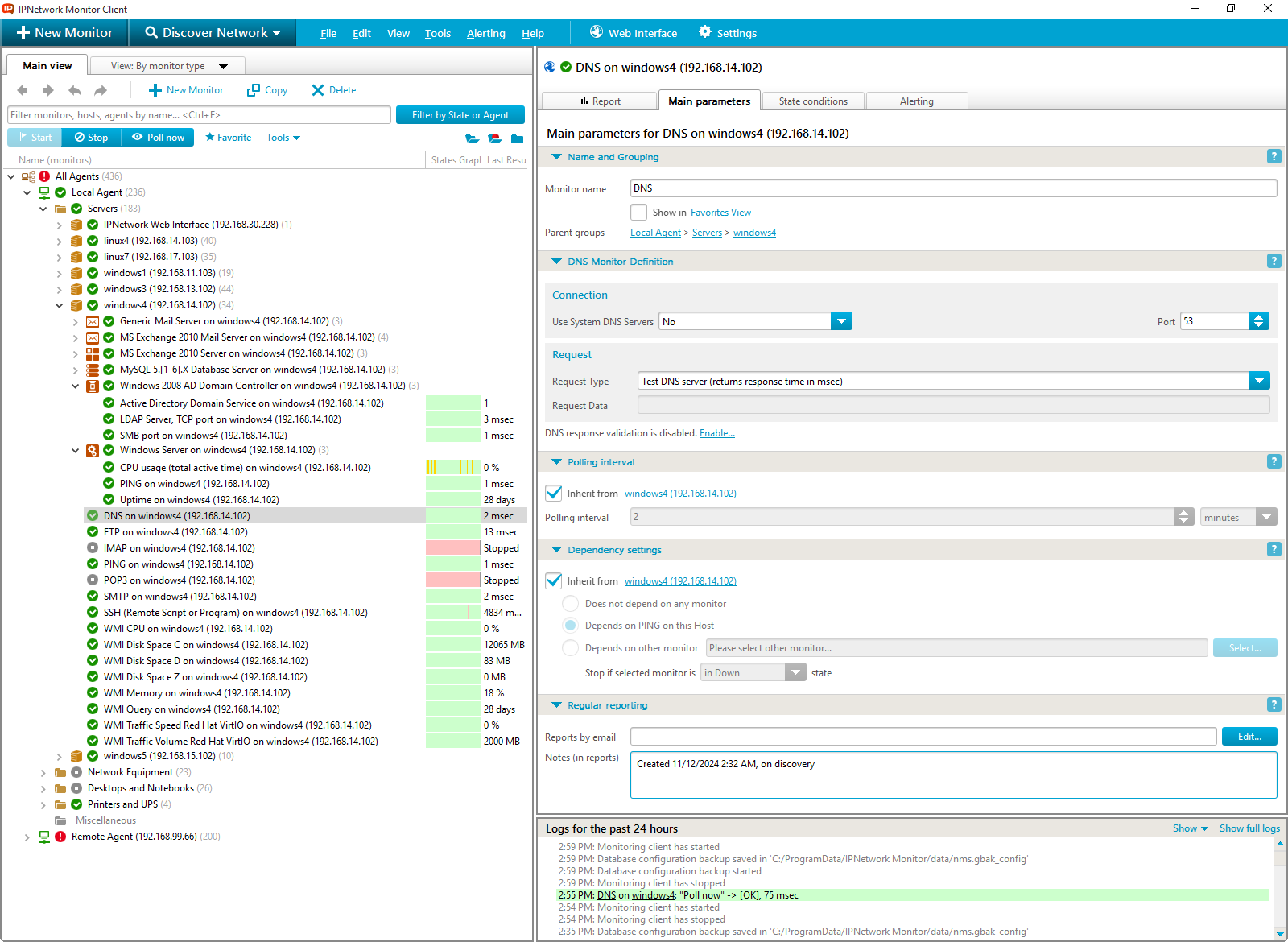Click the forward navigation arrow icon
This screenshot has height=942, width=1288.
coord(48,90)
